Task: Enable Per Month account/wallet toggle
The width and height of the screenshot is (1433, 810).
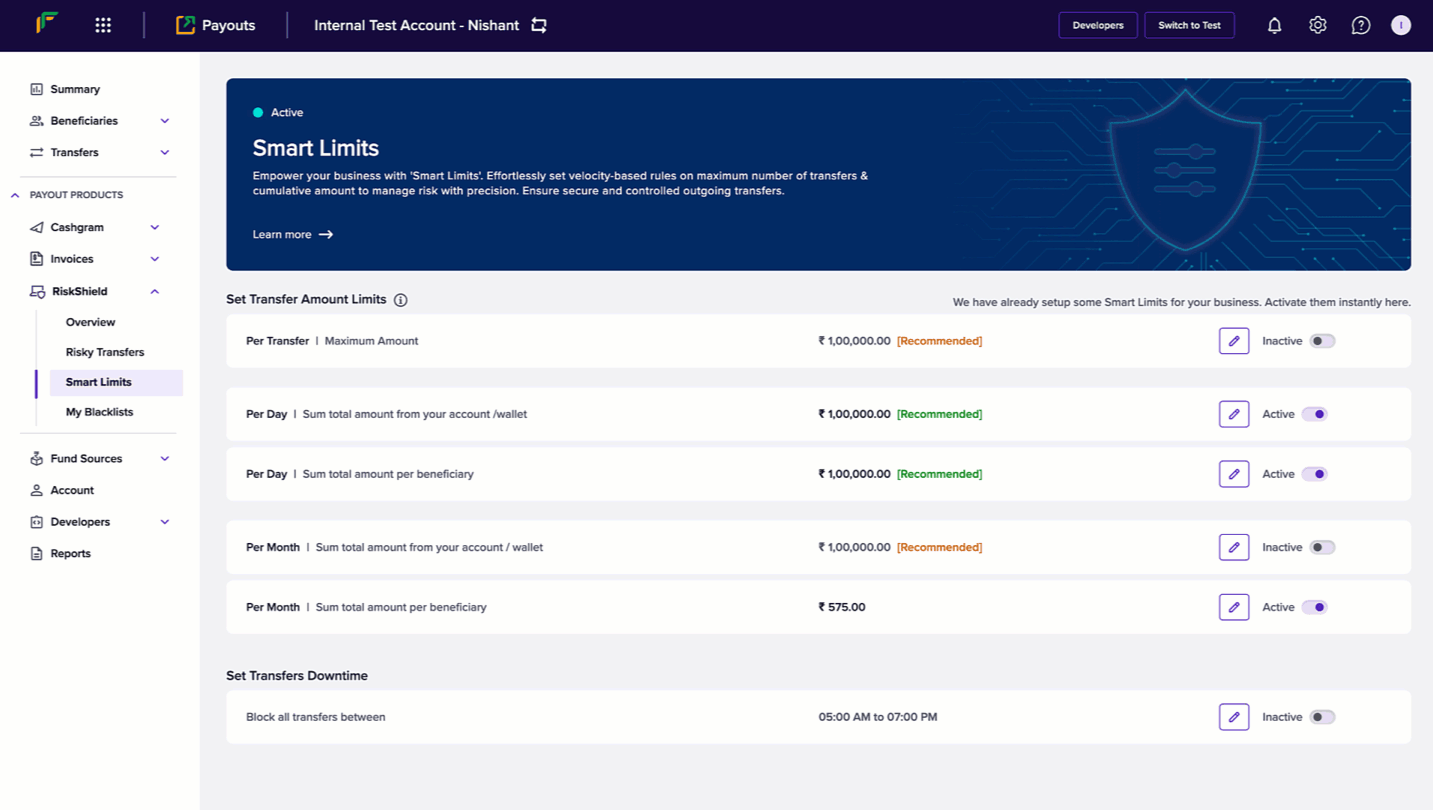Action: [x=1322, y=547]
